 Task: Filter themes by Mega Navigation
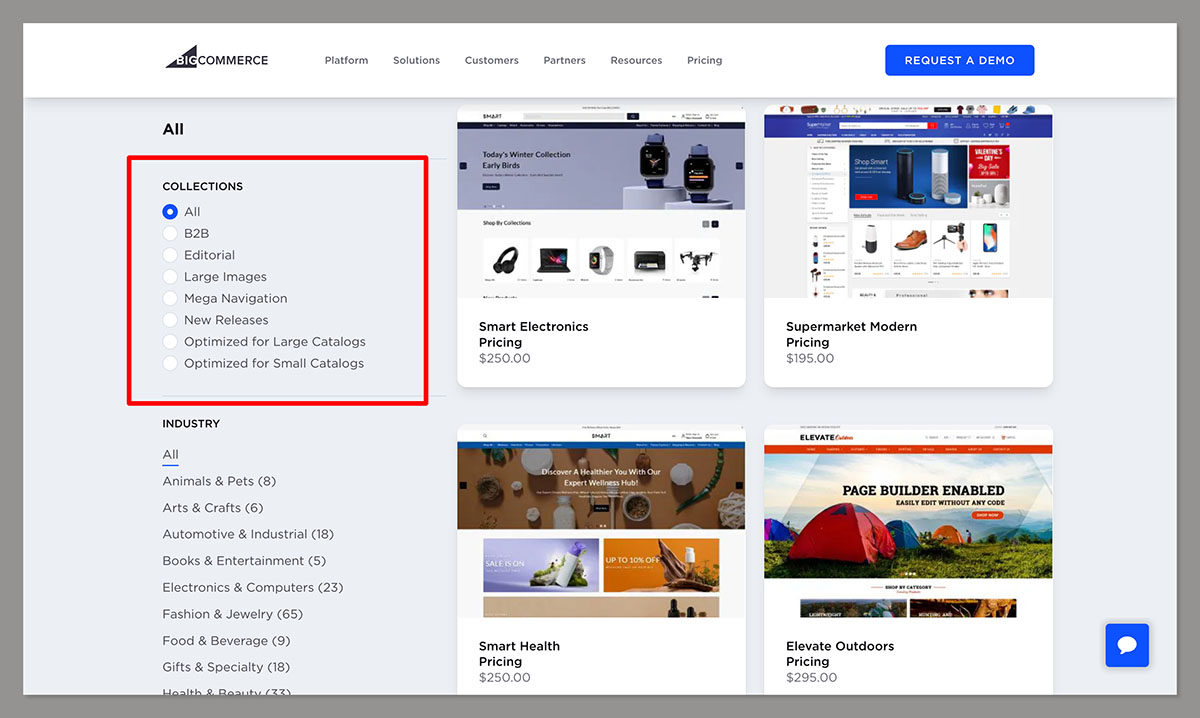170,298
